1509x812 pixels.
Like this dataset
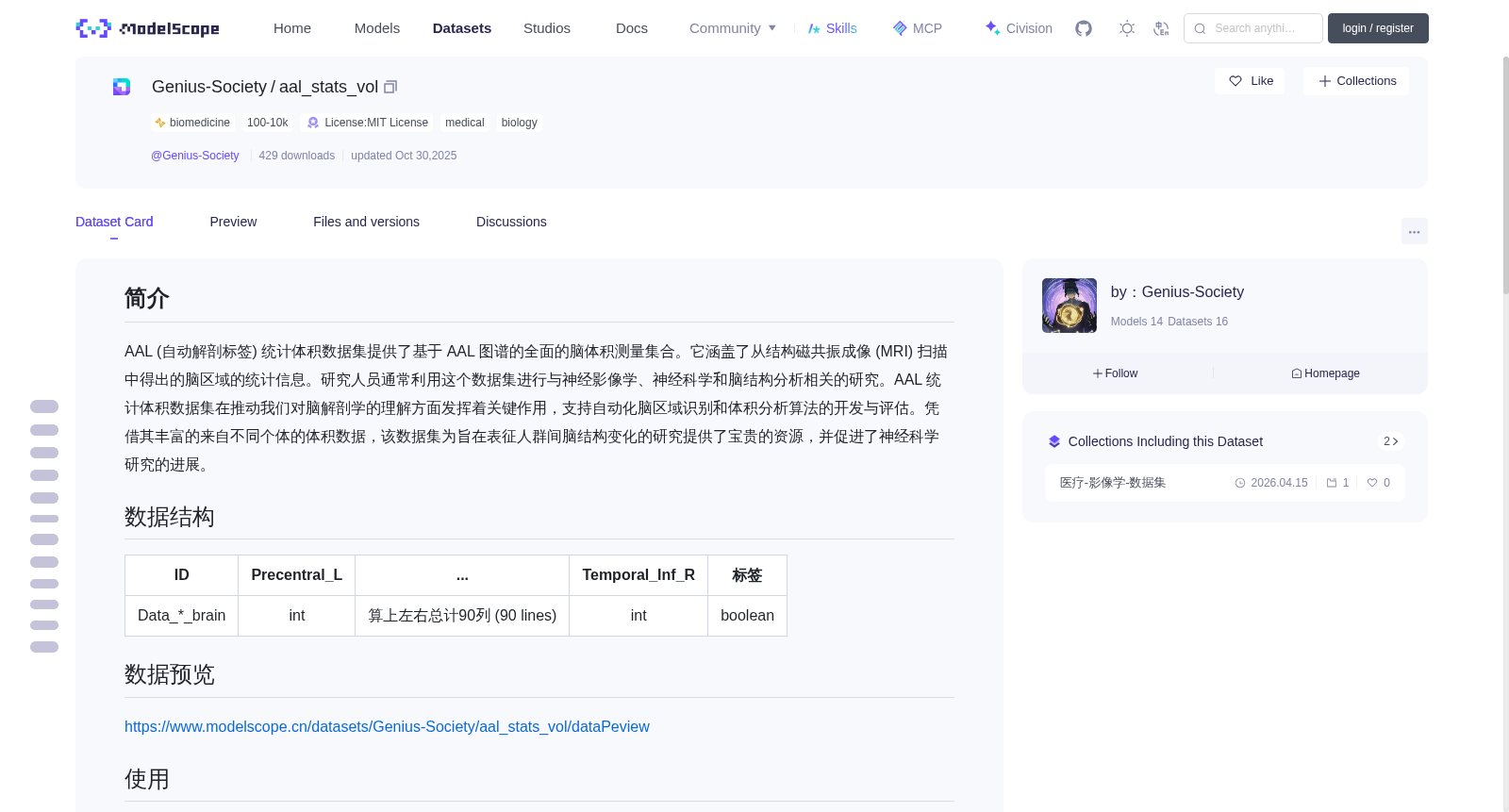click(x=1250, y=81)
